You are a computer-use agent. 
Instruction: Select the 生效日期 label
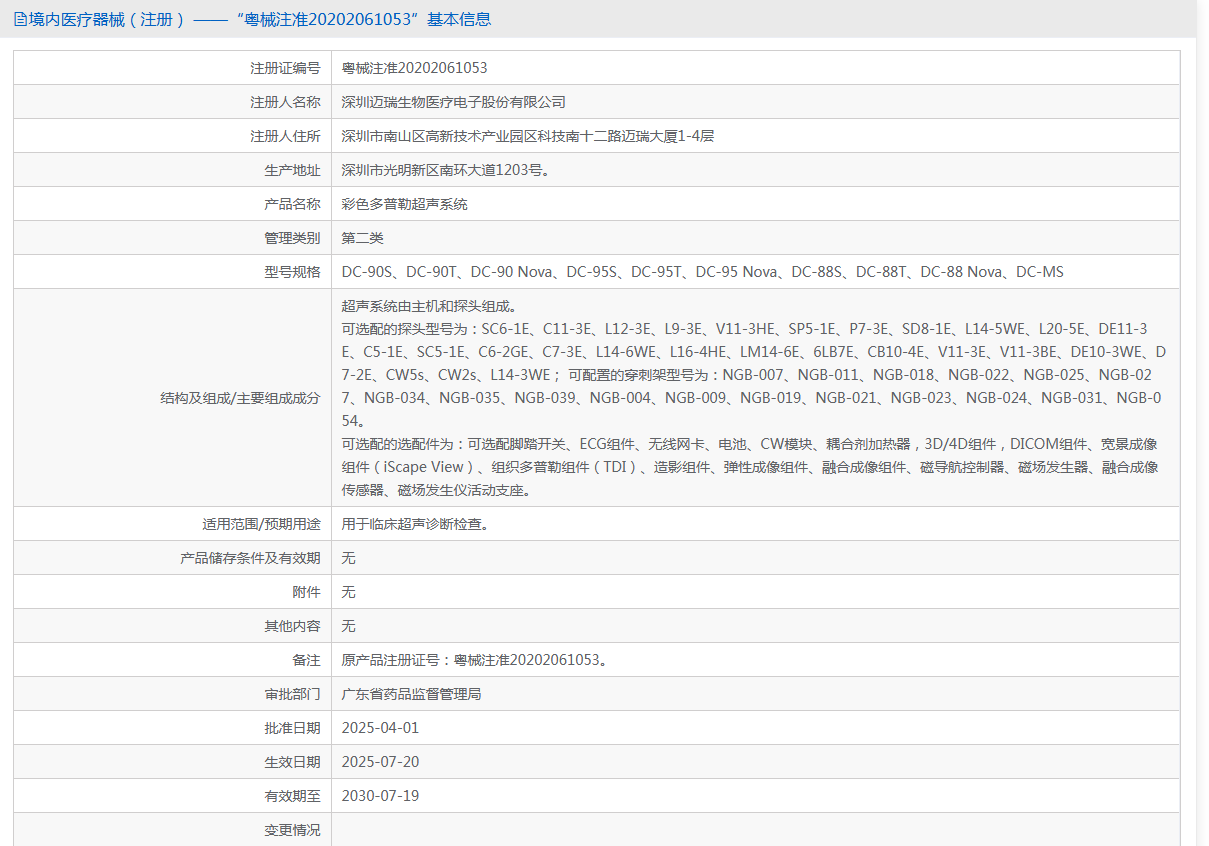click(292, 762)
